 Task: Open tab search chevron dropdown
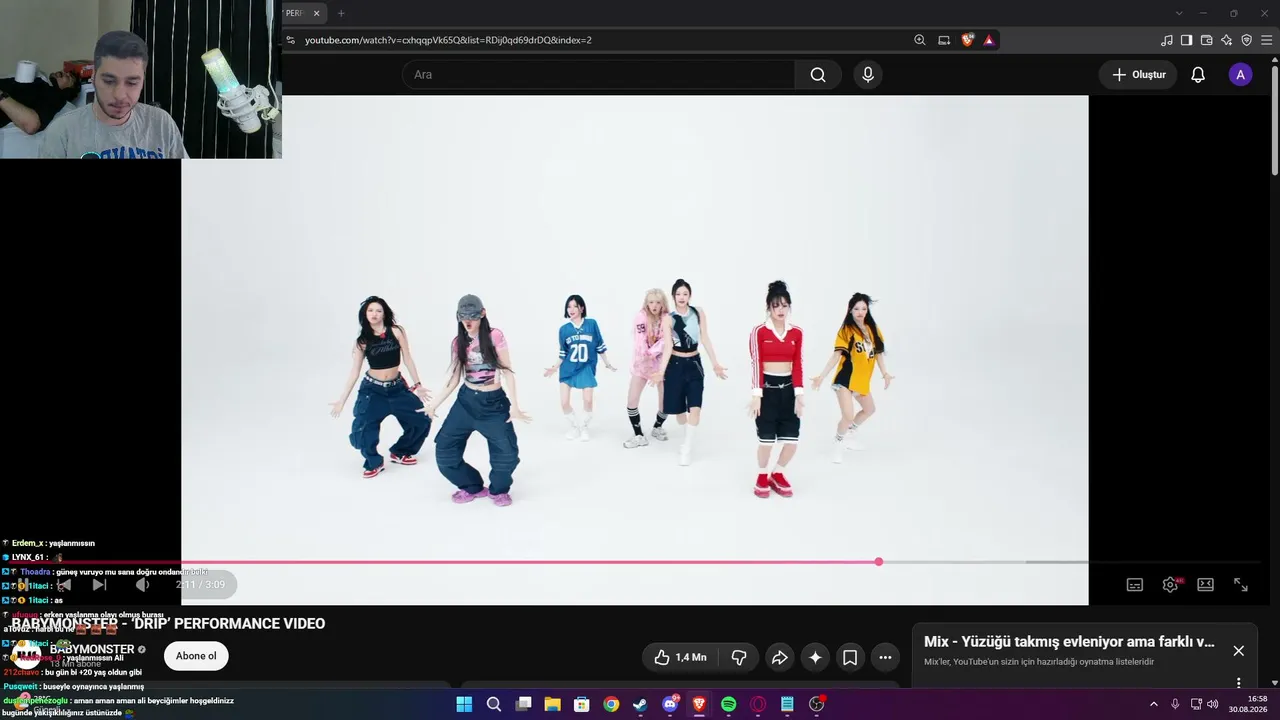coord(1179,13)
